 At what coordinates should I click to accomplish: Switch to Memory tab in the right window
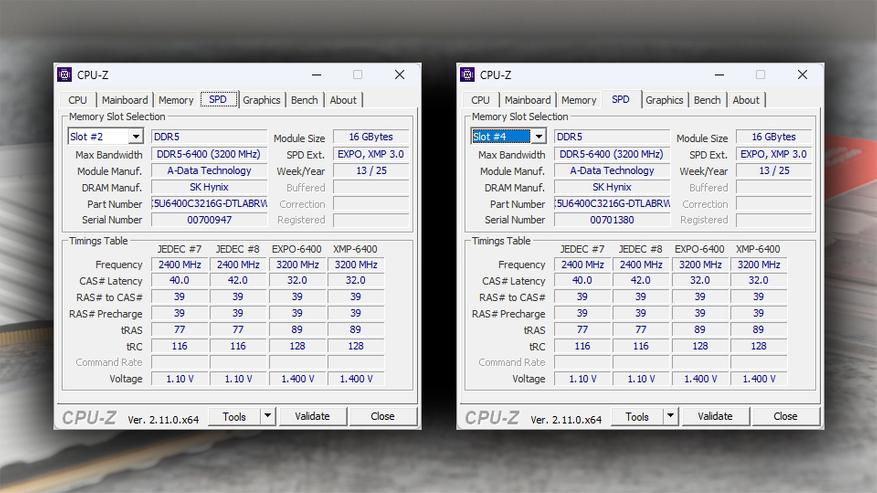click(x=578, y=100)
